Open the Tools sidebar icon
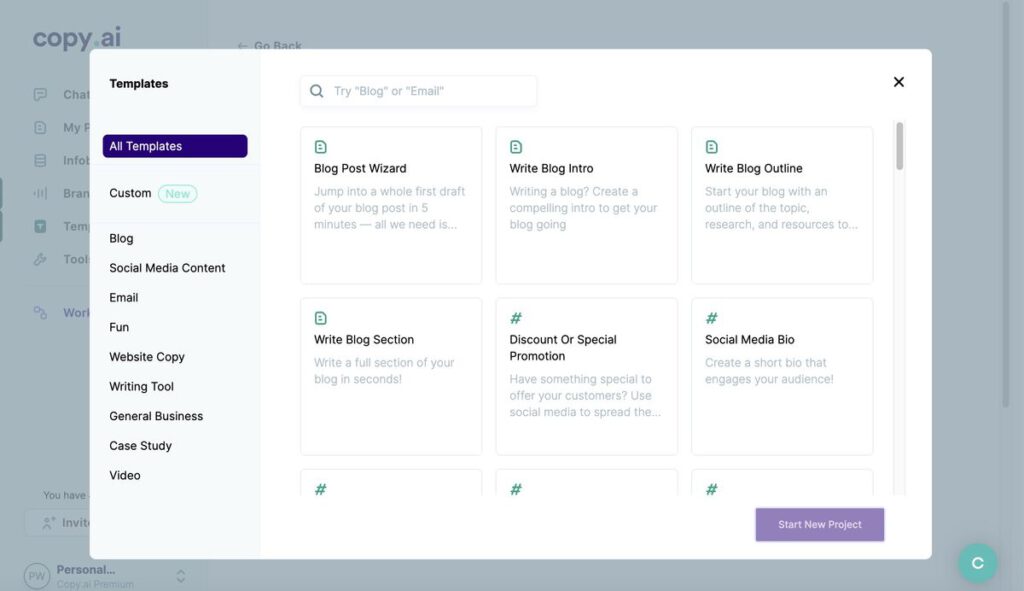 (x=38, y=259)
